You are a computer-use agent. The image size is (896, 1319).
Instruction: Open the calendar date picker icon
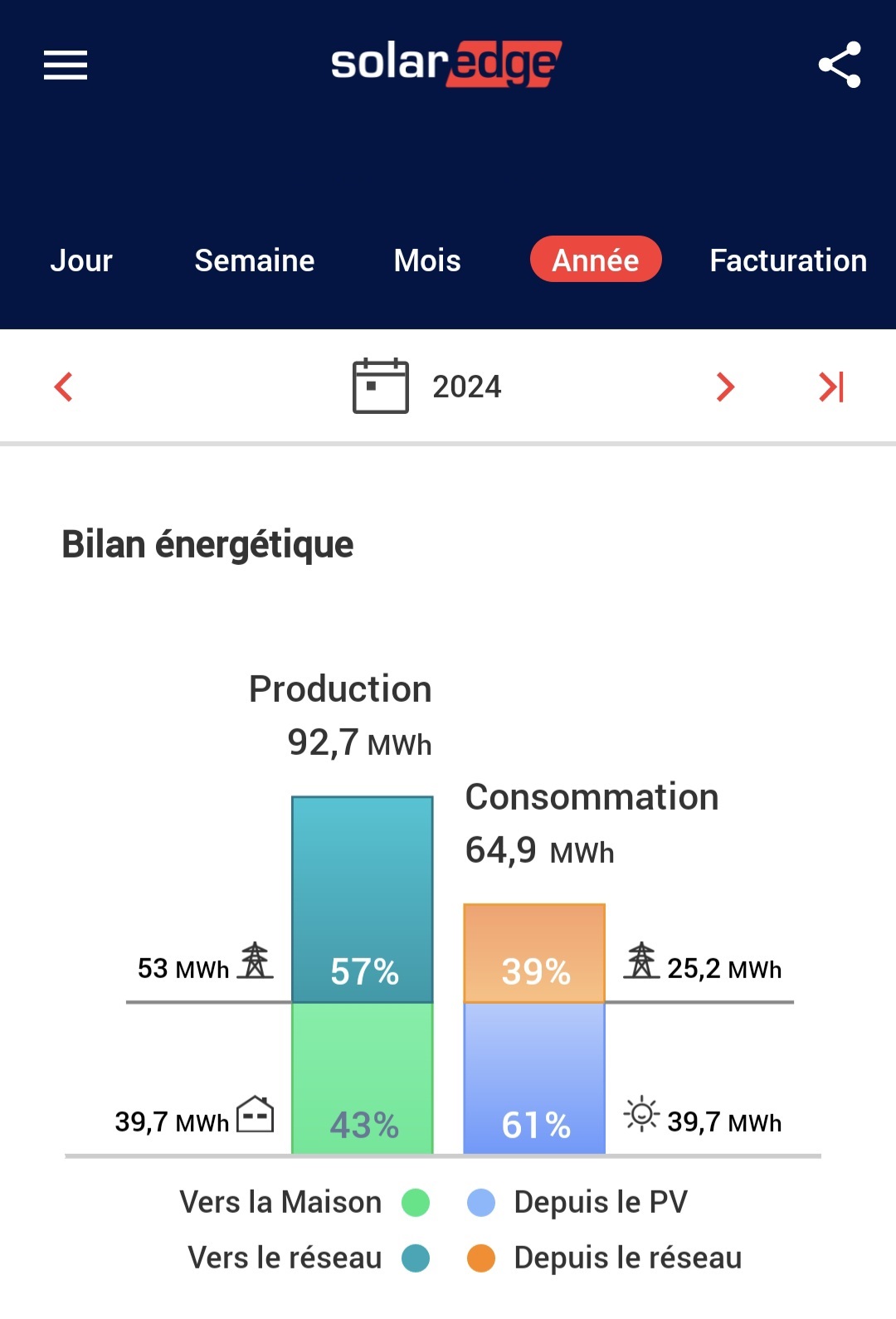pyautogui.click(x=381, y=386)
